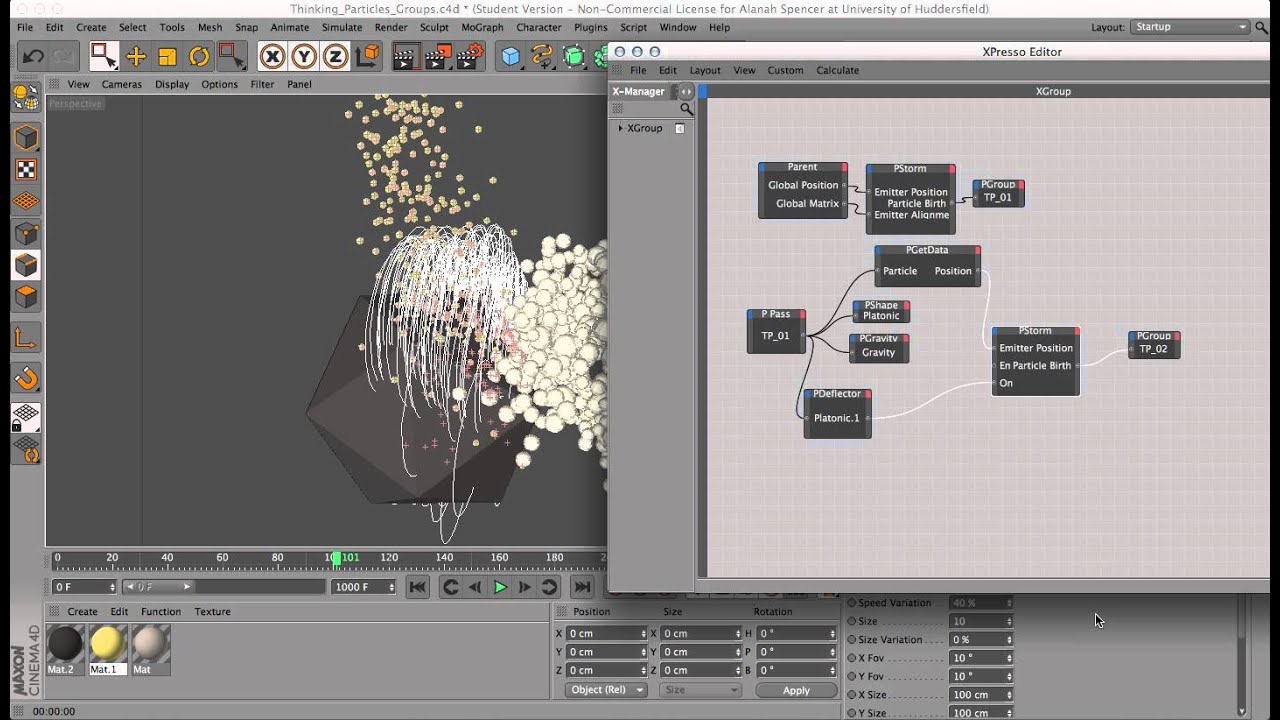Open the Size mode dropdown
This screenshot has height=720, width=1280.
click(x=700, y=690)
